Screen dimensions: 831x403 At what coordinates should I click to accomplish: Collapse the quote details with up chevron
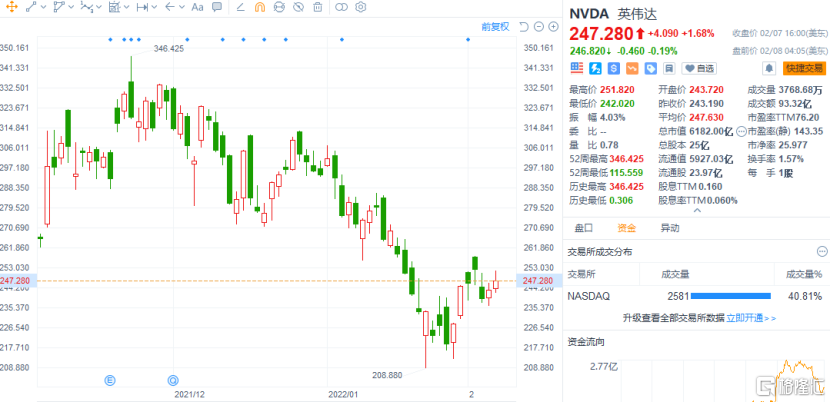pyautogui.click(x=697, y=211)
